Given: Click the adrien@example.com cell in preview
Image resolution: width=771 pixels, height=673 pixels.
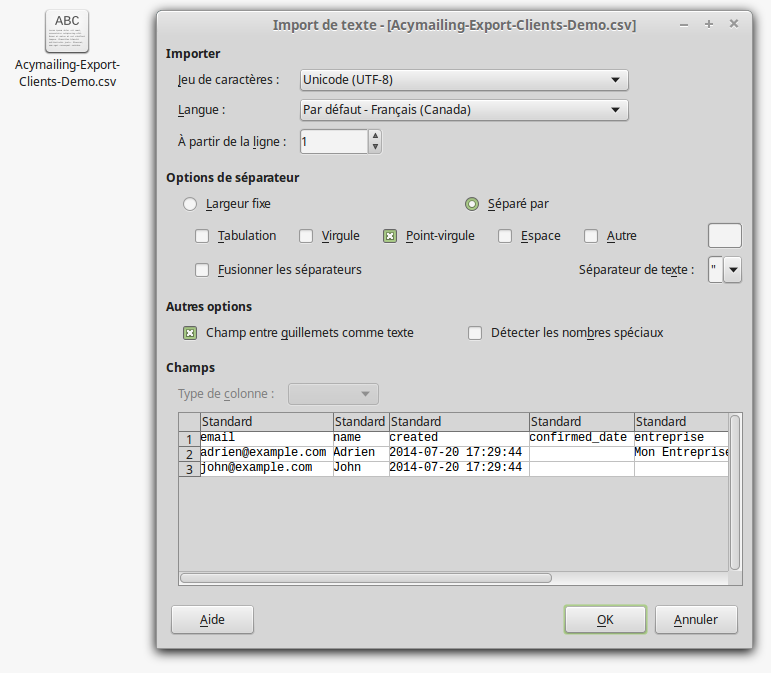Looking at the screenshot, I should coord(267,452).
